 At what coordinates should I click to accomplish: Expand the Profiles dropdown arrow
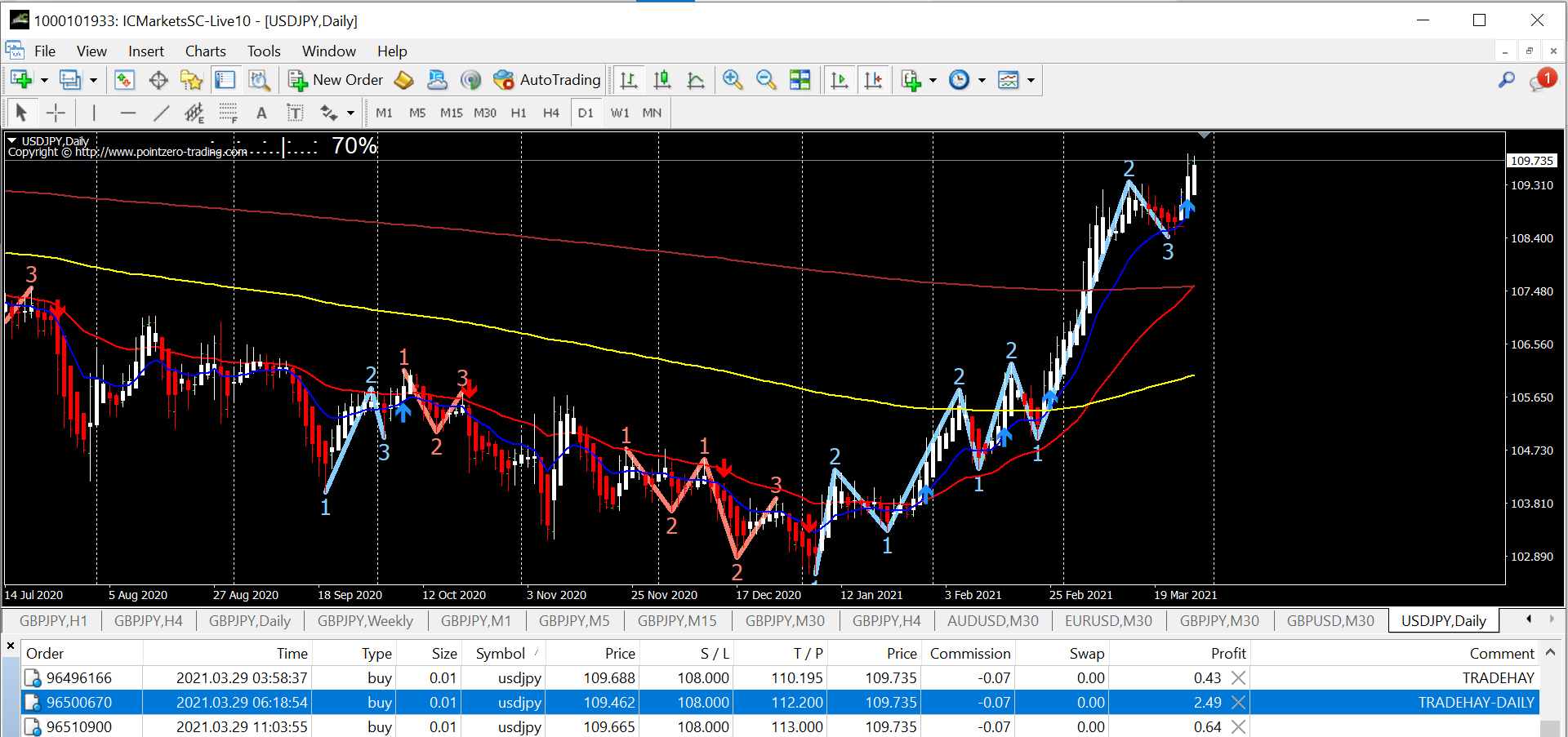point(93,80)
